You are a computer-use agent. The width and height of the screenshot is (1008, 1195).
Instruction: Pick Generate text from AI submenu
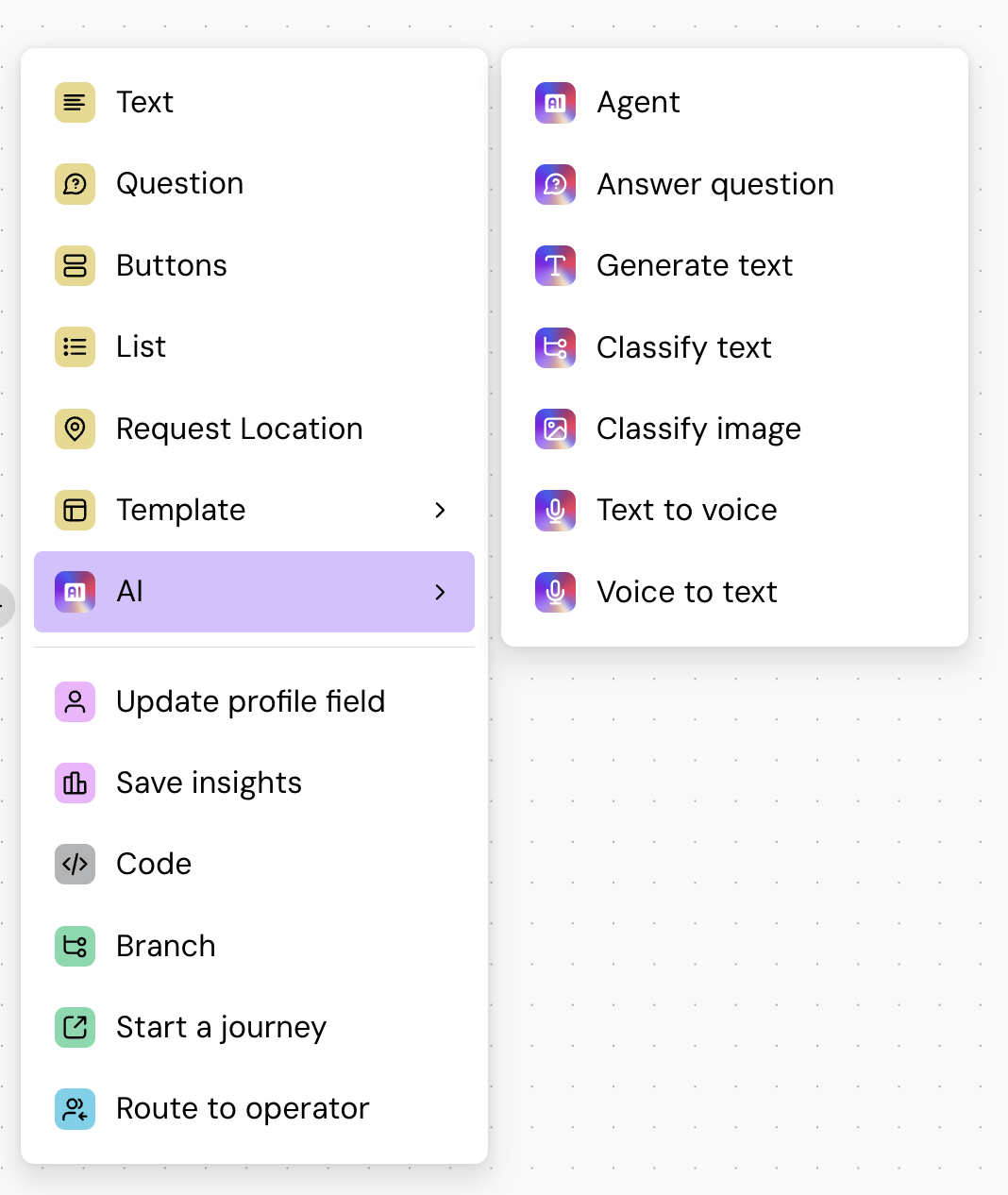[x=695, y=266]
